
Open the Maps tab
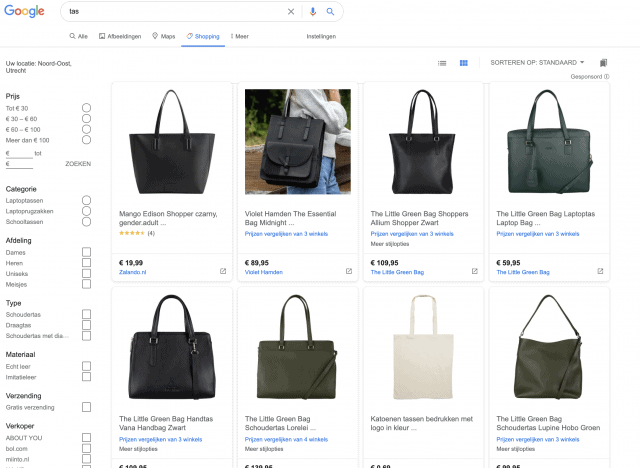164,36
